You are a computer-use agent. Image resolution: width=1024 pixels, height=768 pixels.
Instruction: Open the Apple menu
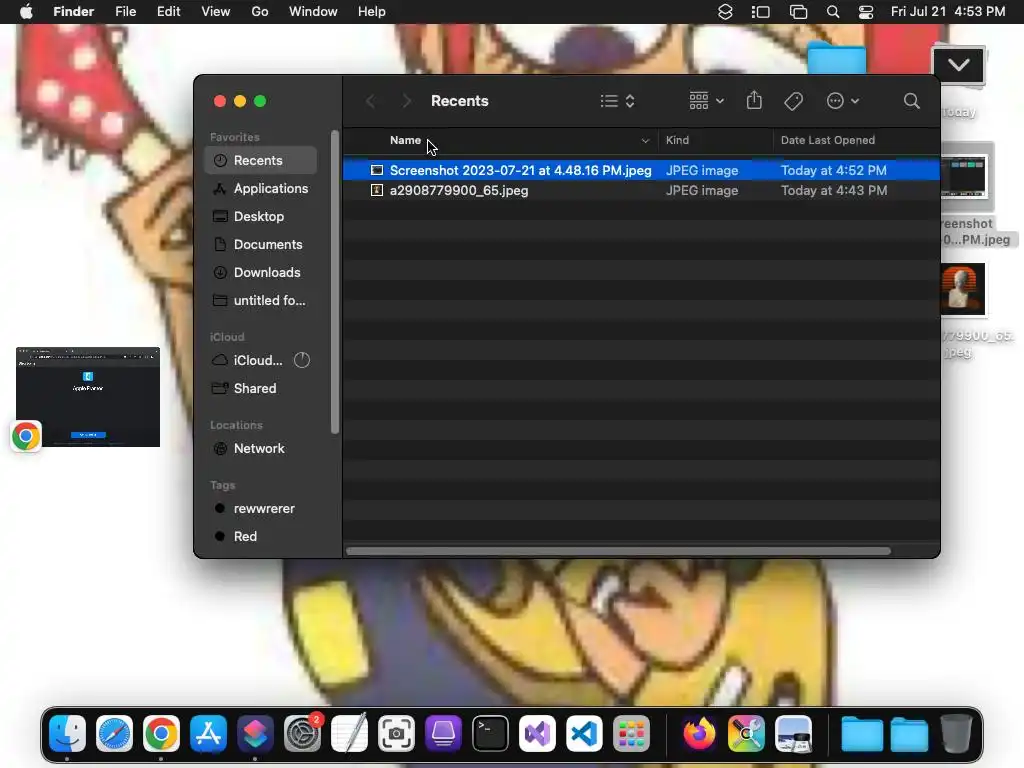tap(26, 12)
